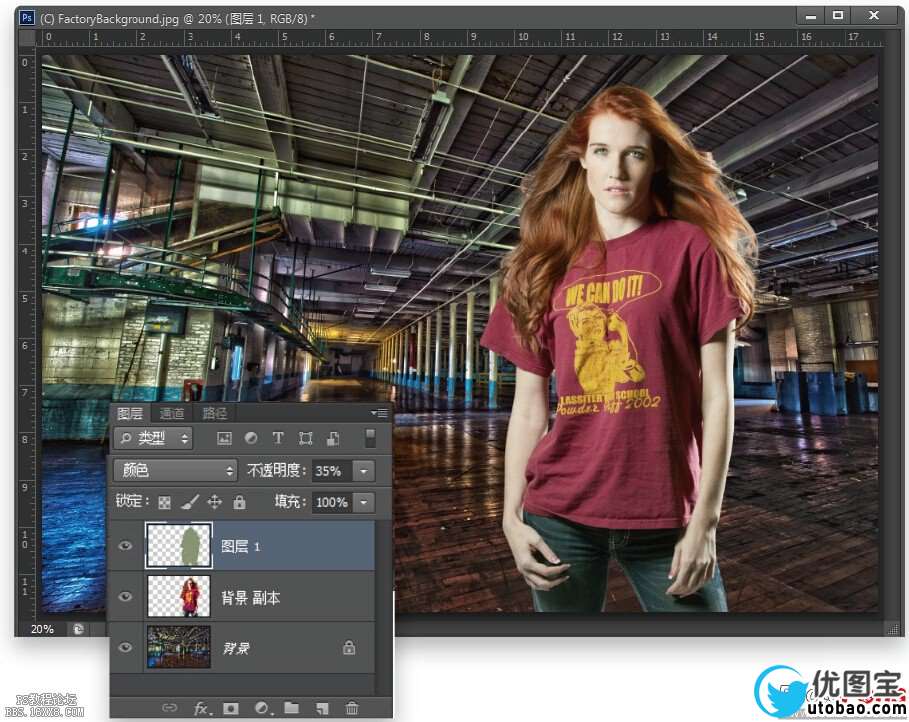The width and height of the screenshot is (909, 722).
Task: Create a new layer group
Action: [292, 708]
